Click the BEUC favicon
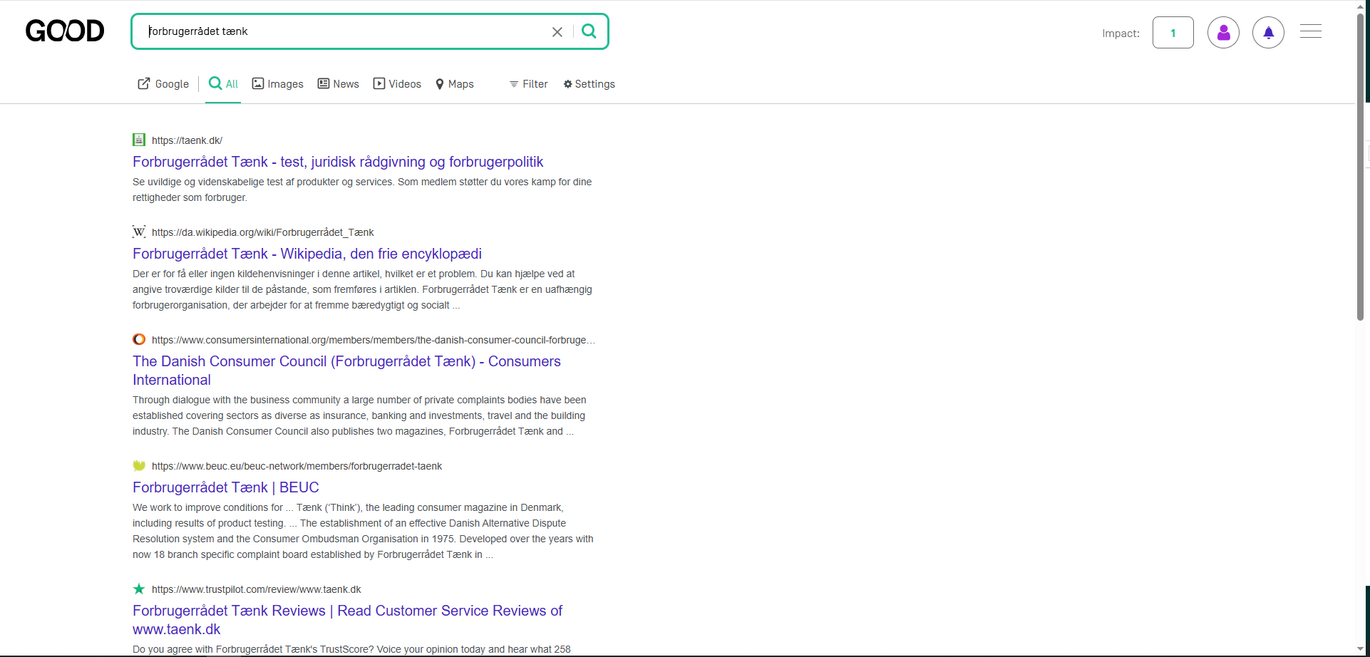The width and height of the screenshot is (1370, 657). pos(139,466)
